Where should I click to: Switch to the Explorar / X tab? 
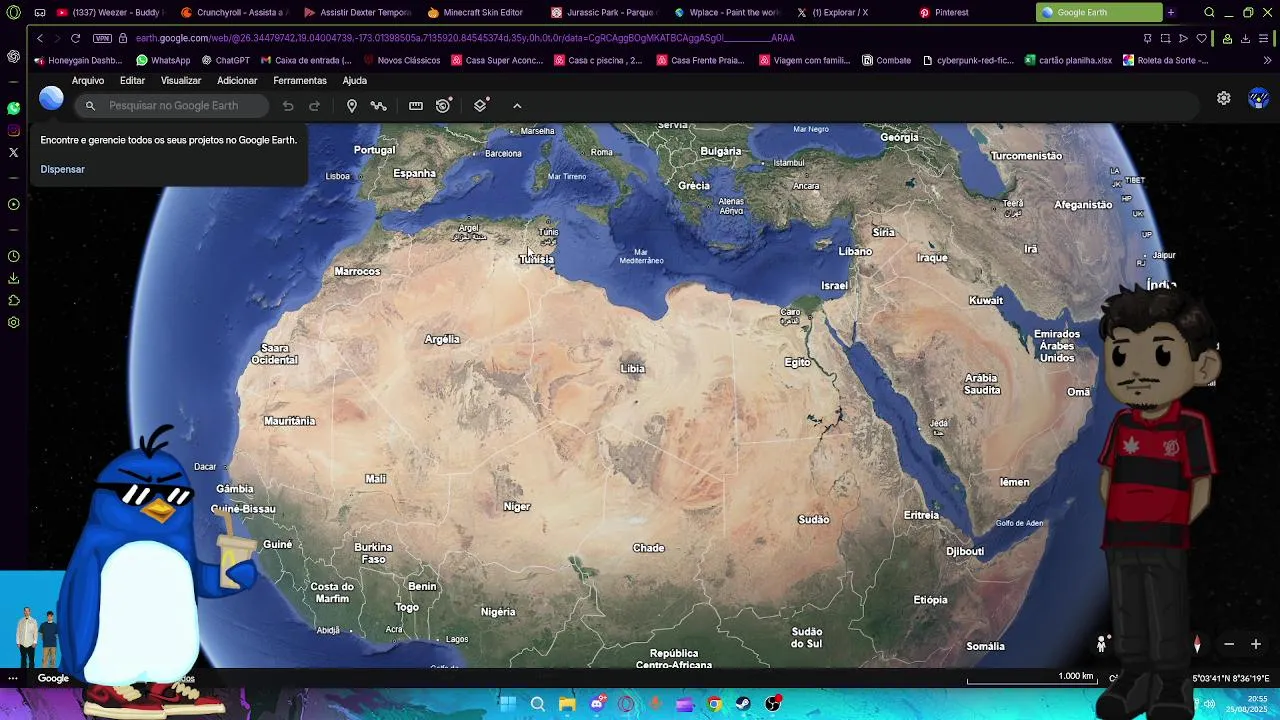tap(850, 12)
